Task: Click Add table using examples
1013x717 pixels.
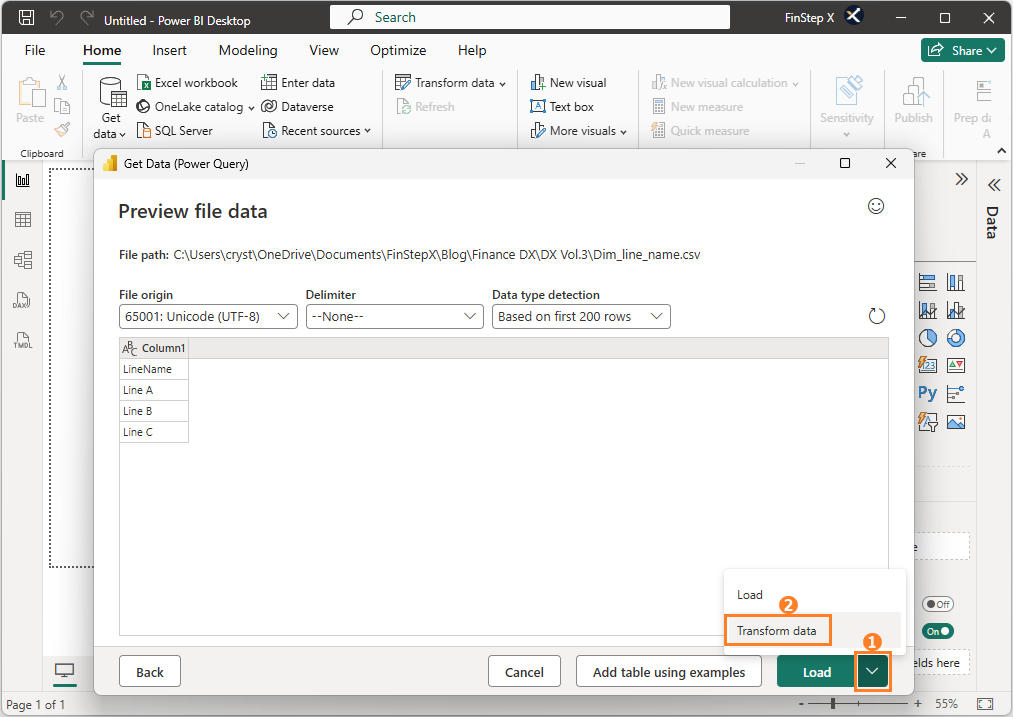Action: (x=669, y=672)
